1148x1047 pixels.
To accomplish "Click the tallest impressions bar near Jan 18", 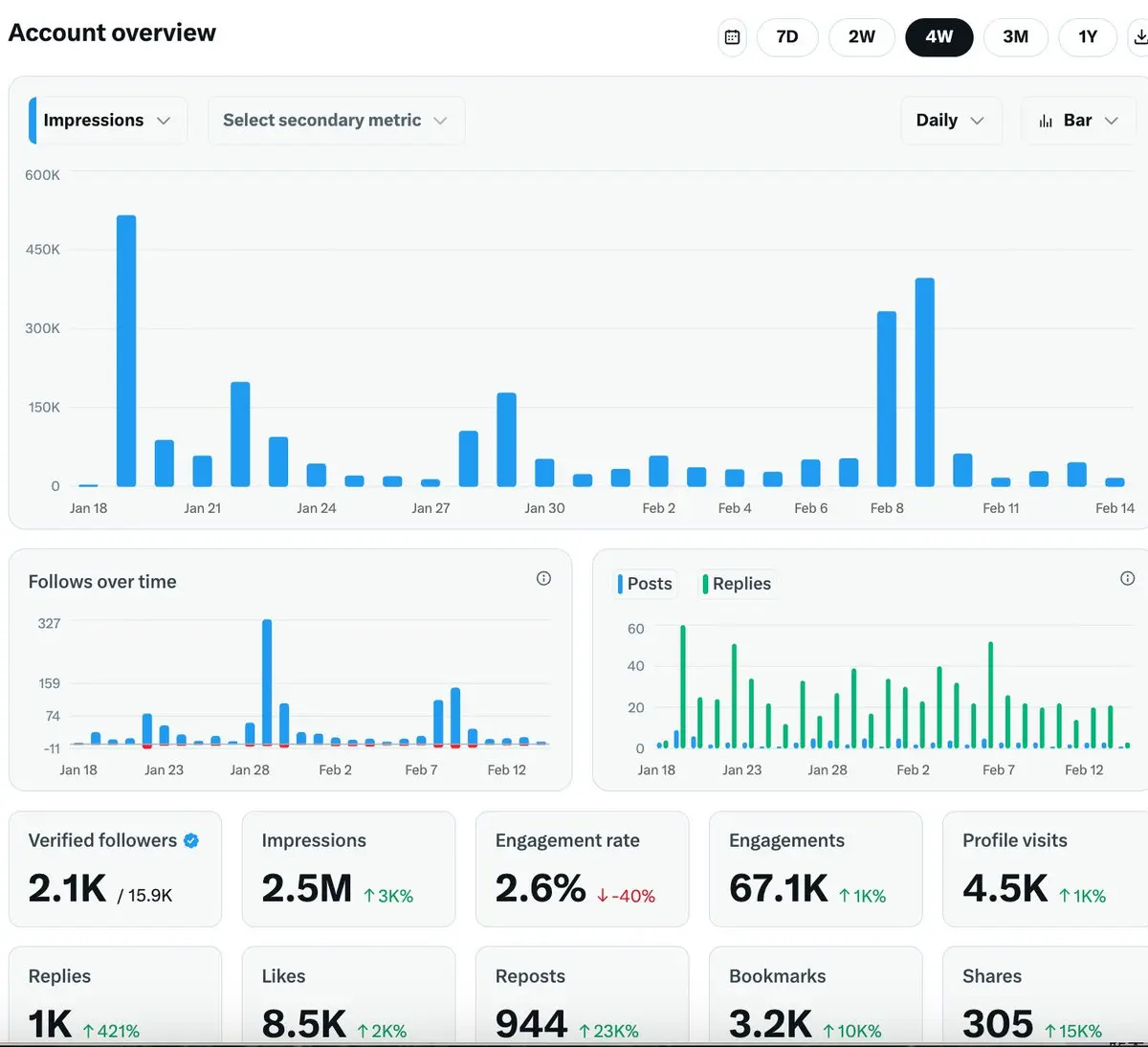I will [126, 350].
